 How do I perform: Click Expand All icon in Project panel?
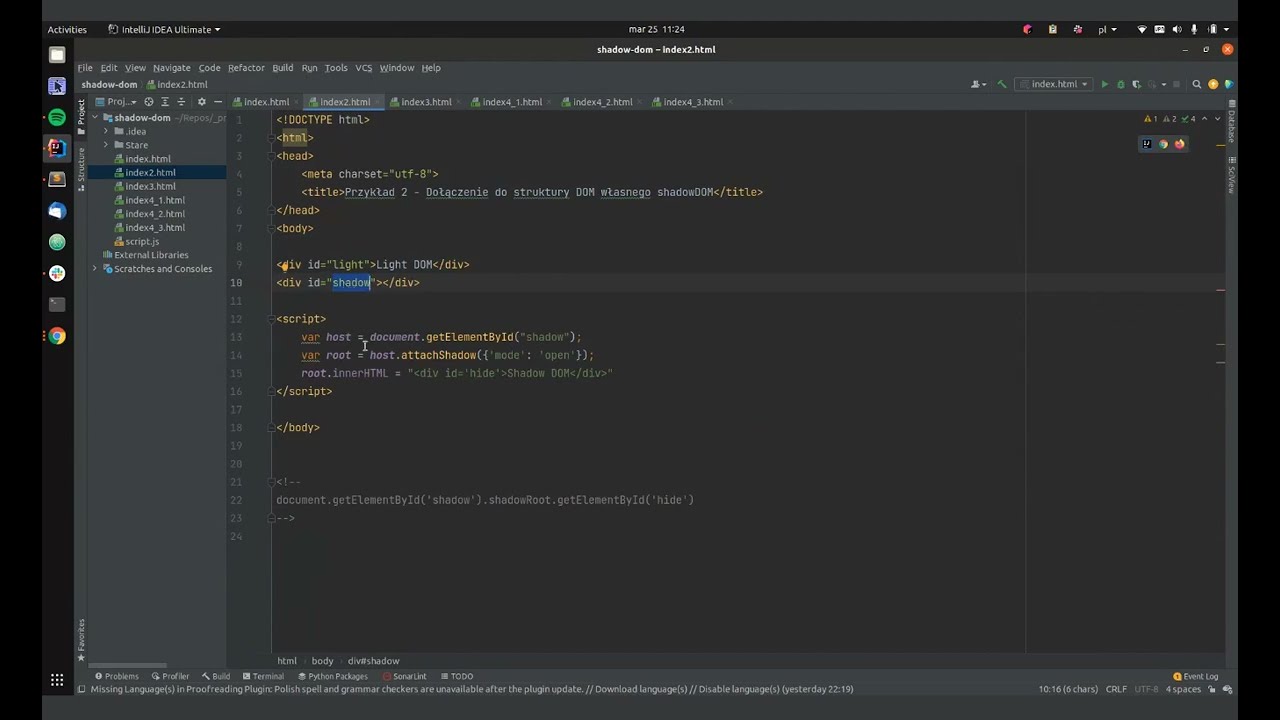click(x=165, y=102)
